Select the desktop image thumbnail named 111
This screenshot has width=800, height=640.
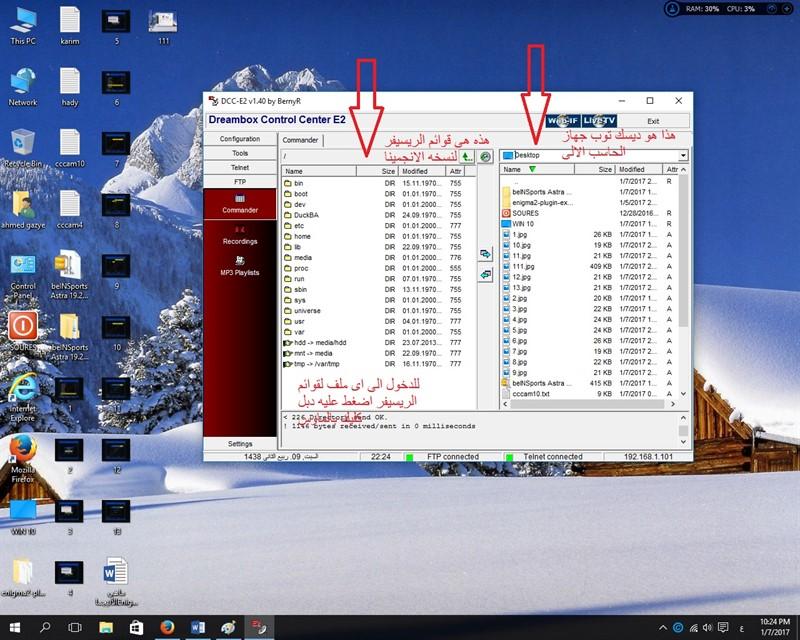pyautogui.click(x=163, y=27)
